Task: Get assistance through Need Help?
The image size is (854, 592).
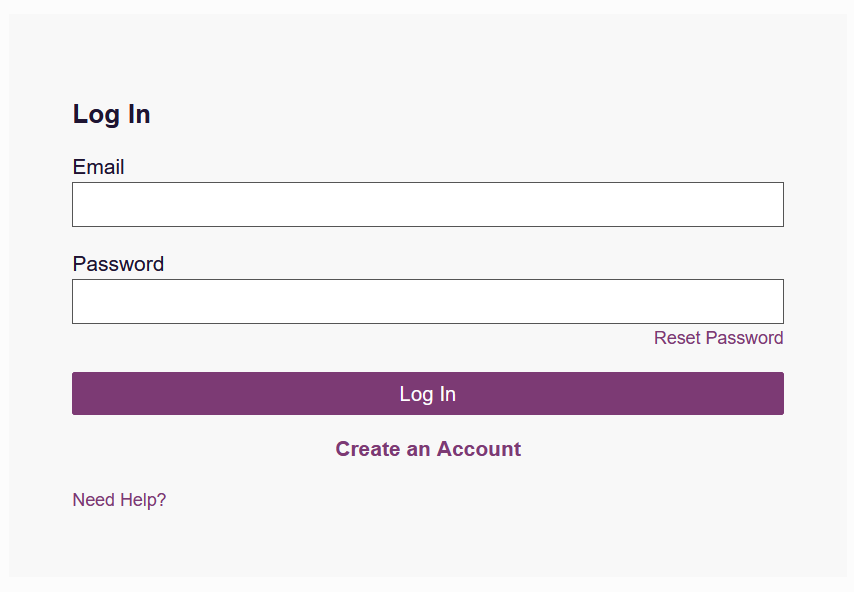Action: 119,500
